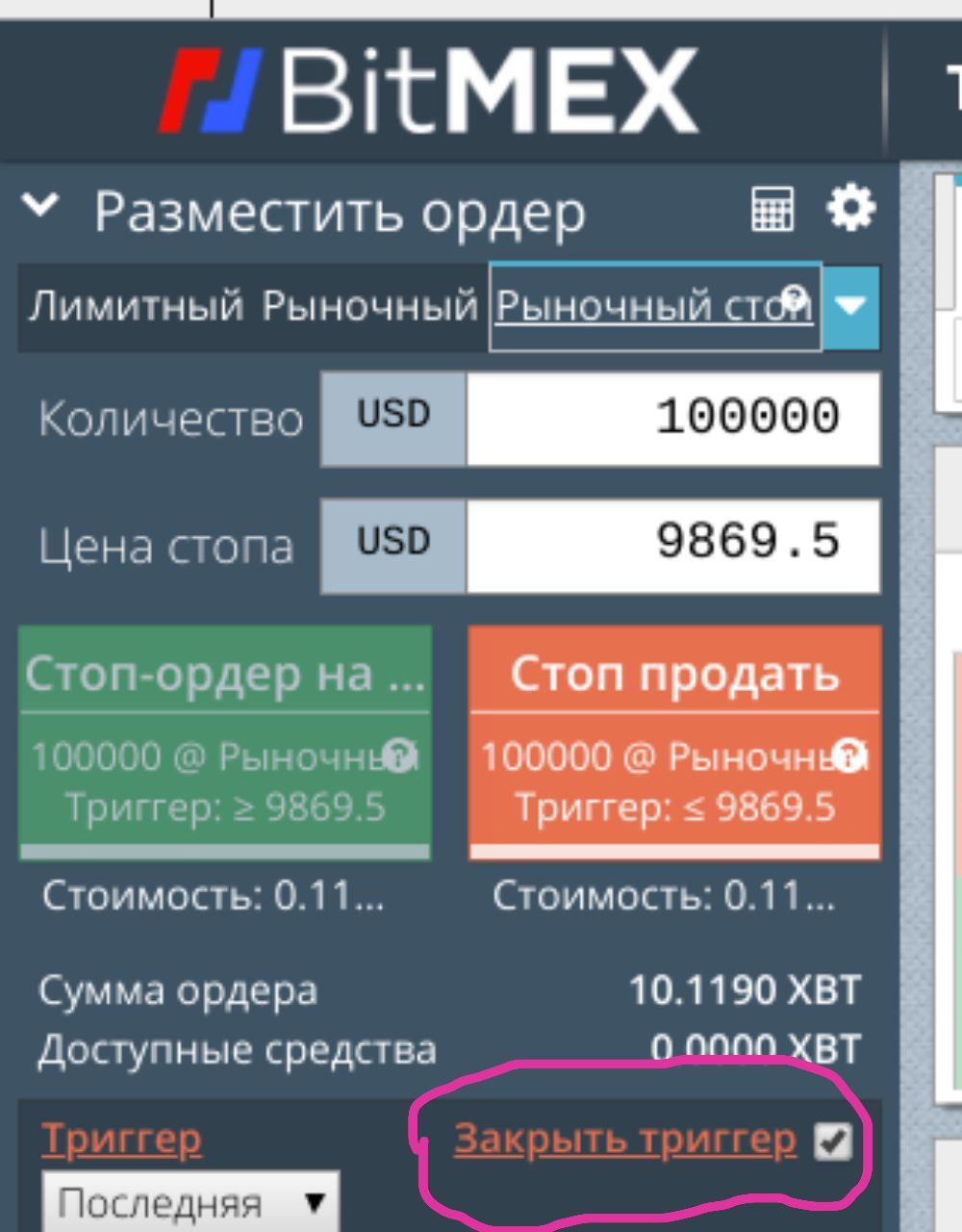Click the Разместить ордер panel title

click(x=340, y=212)
